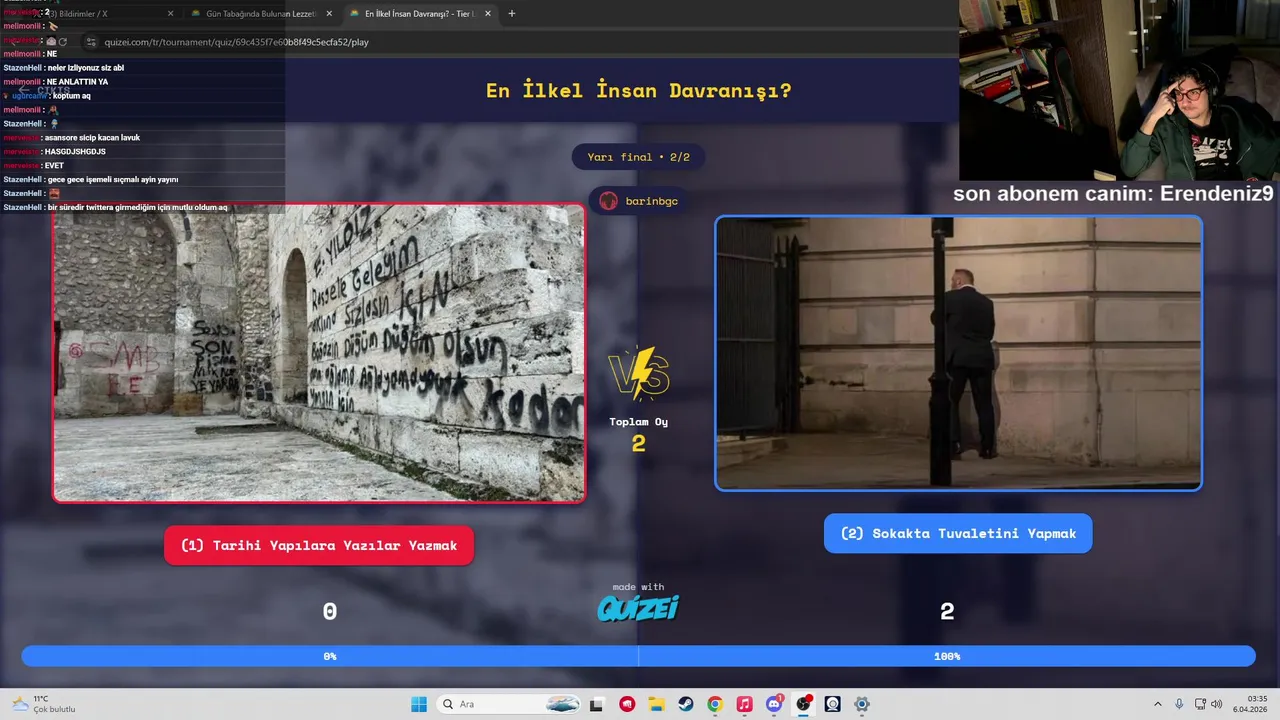This screenshot has width=1280, height=720.
Task: Open File Explorer from the taskbar
Action: pyautogui.click(x=656, y=704)
